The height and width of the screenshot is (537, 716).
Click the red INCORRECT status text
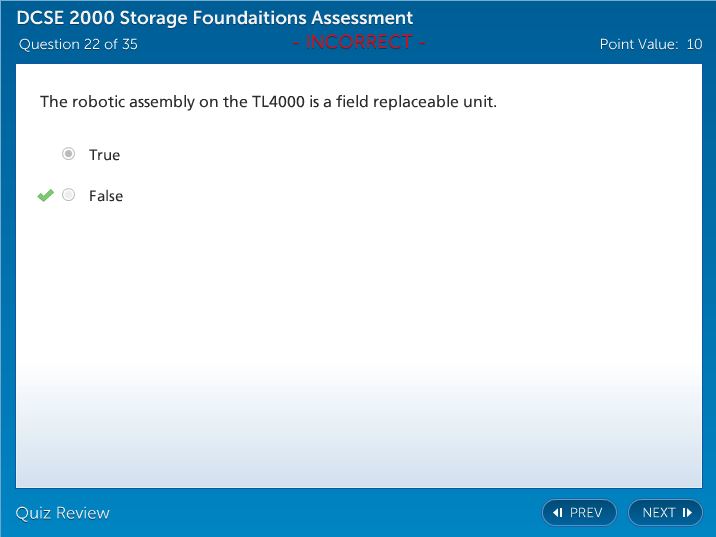[360, 42]
